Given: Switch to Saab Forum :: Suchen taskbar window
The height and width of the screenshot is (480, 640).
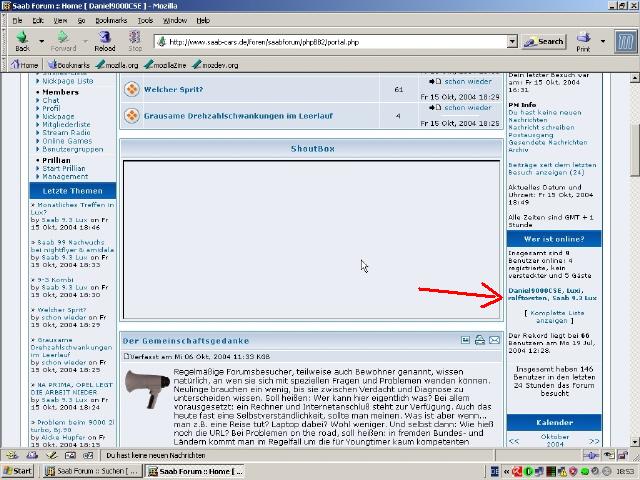Looking at the screenshot, I should 93,471.
